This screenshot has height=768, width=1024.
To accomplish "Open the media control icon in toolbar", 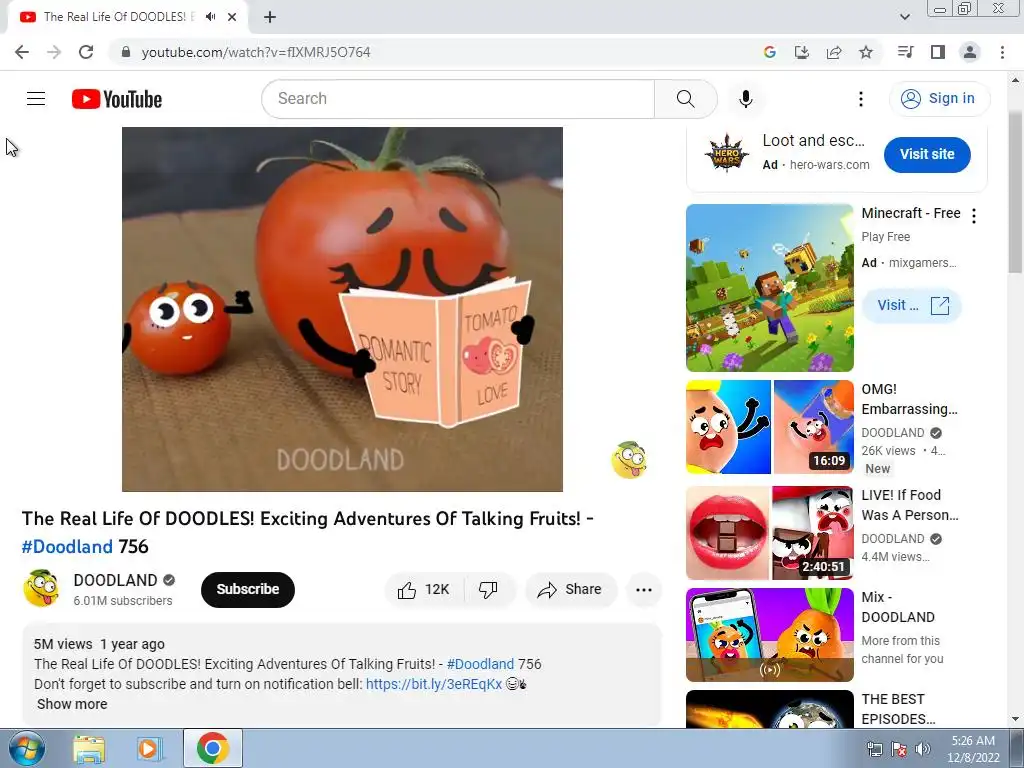I will 905,52.
